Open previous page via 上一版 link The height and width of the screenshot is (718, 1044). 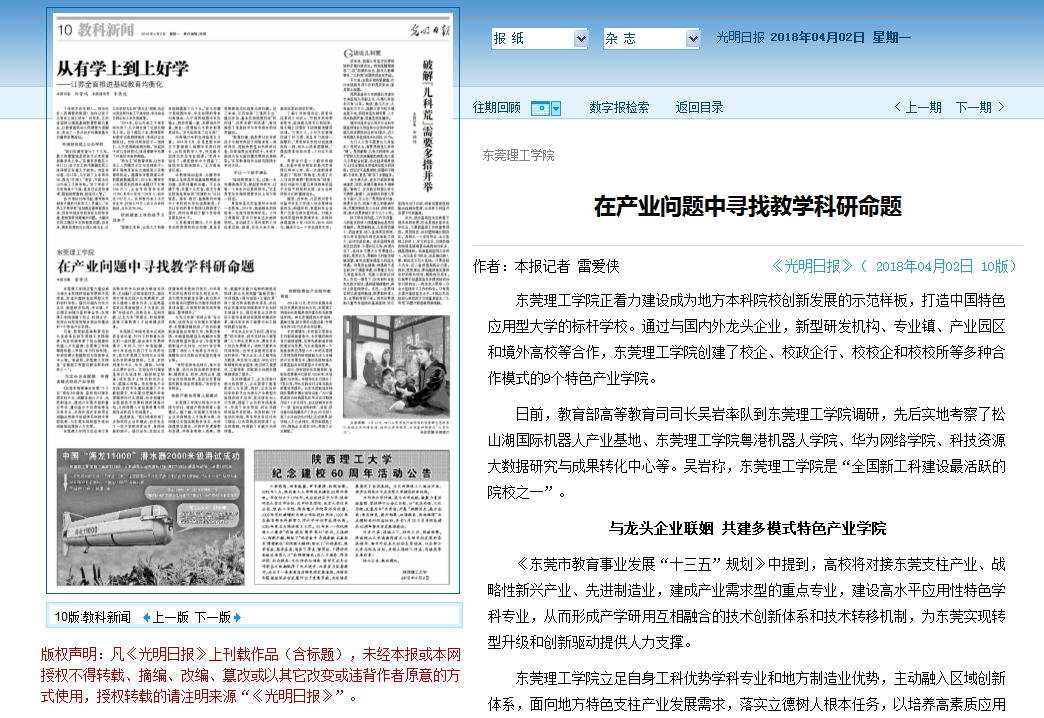click(171, 617)
